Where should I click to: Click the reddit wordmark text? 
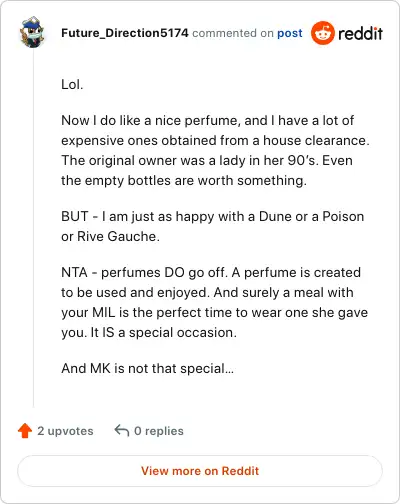(360, 33)
